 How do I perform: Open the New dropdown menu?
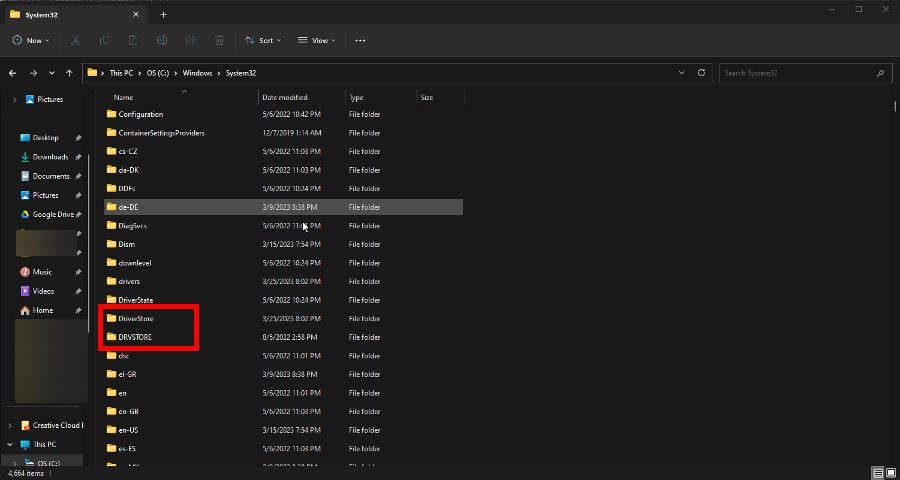coord(31,40)
